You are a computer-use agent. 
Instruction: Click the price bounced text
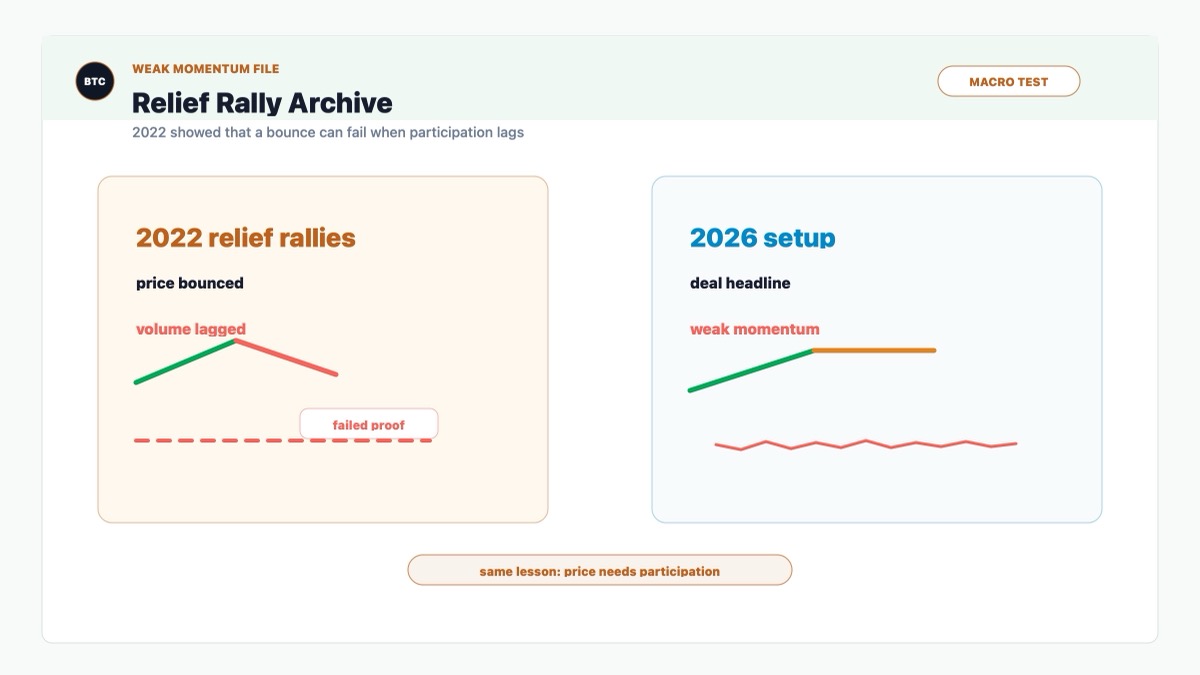pyautogui.click(x=190, y=283)
